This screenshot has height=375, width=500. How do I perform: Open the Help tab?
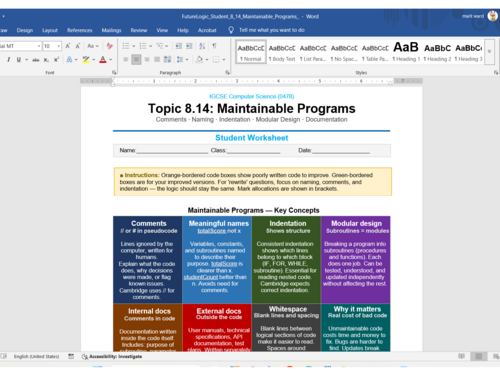point(183,30)
